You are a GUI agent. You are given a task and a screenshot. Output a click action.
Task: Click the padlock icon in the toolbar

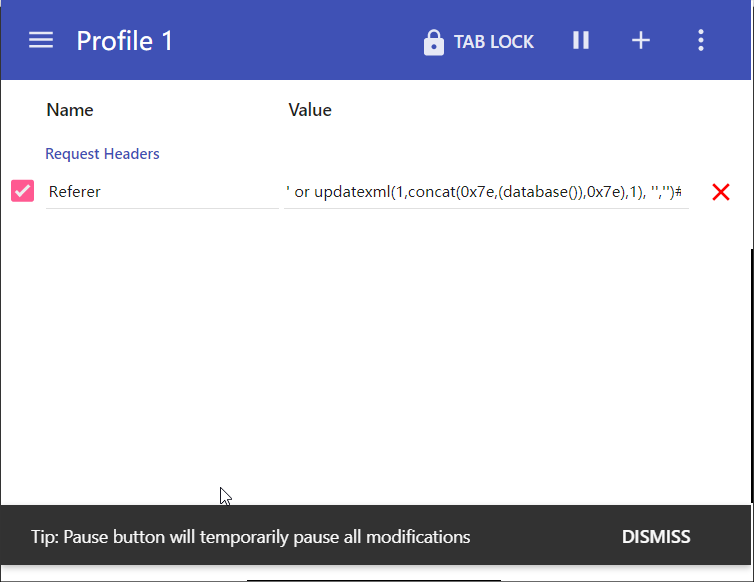(x=433, y=42)
